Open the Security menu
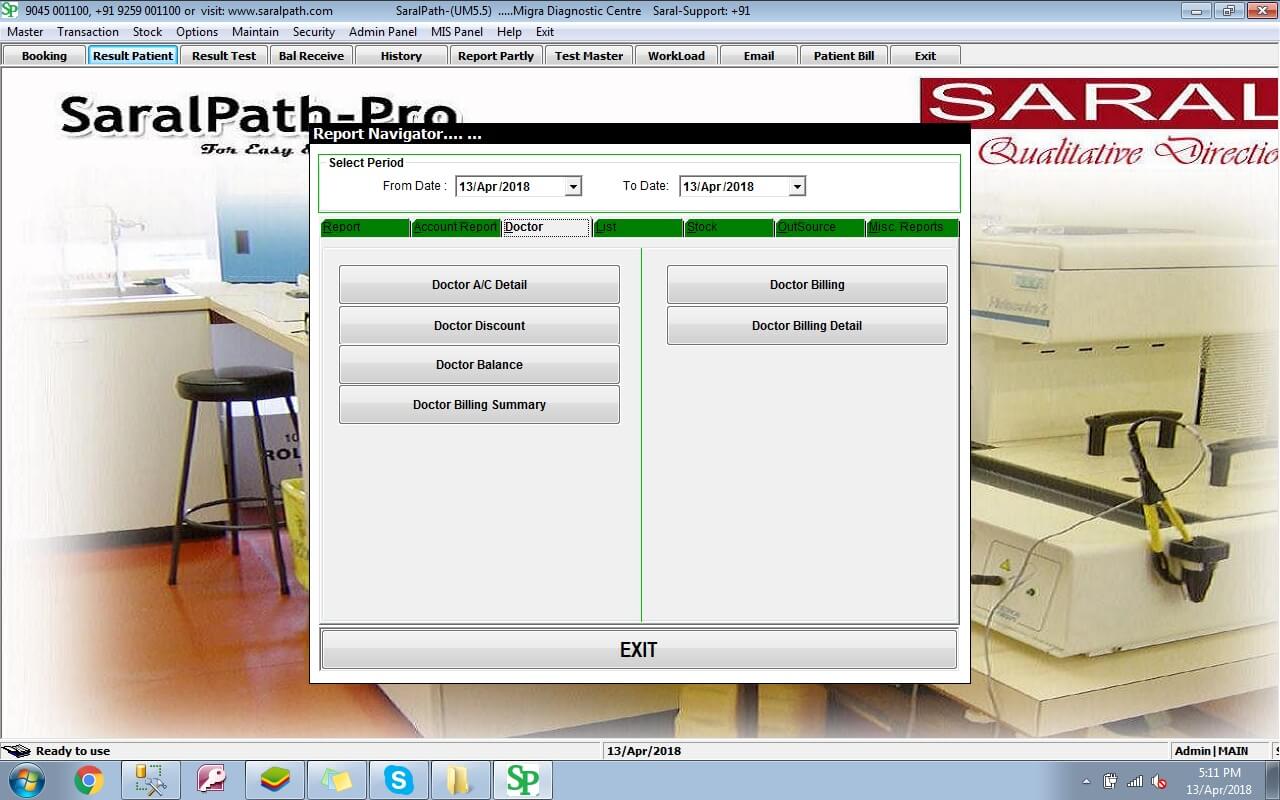Image resolution: width=1280 pixels, height=800 pixels. (x=313, y=32)
